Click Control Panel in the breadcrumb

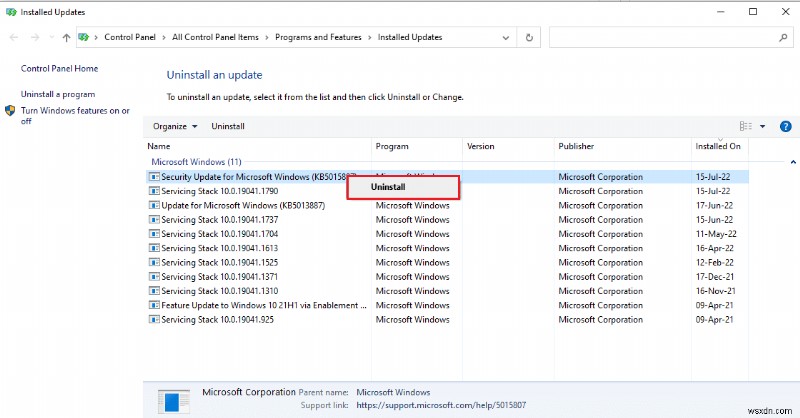[130, 37]
